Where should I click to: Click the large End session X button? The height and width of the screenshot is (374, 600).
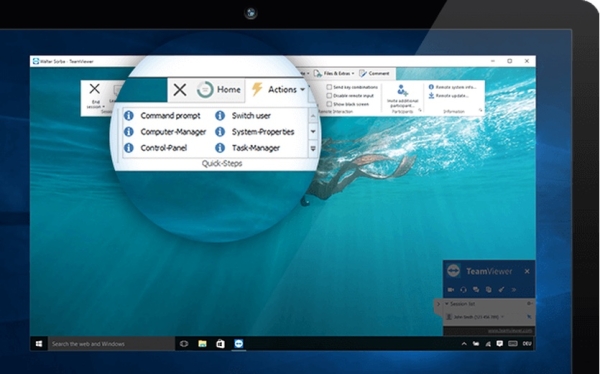click(x=95, y=89)
